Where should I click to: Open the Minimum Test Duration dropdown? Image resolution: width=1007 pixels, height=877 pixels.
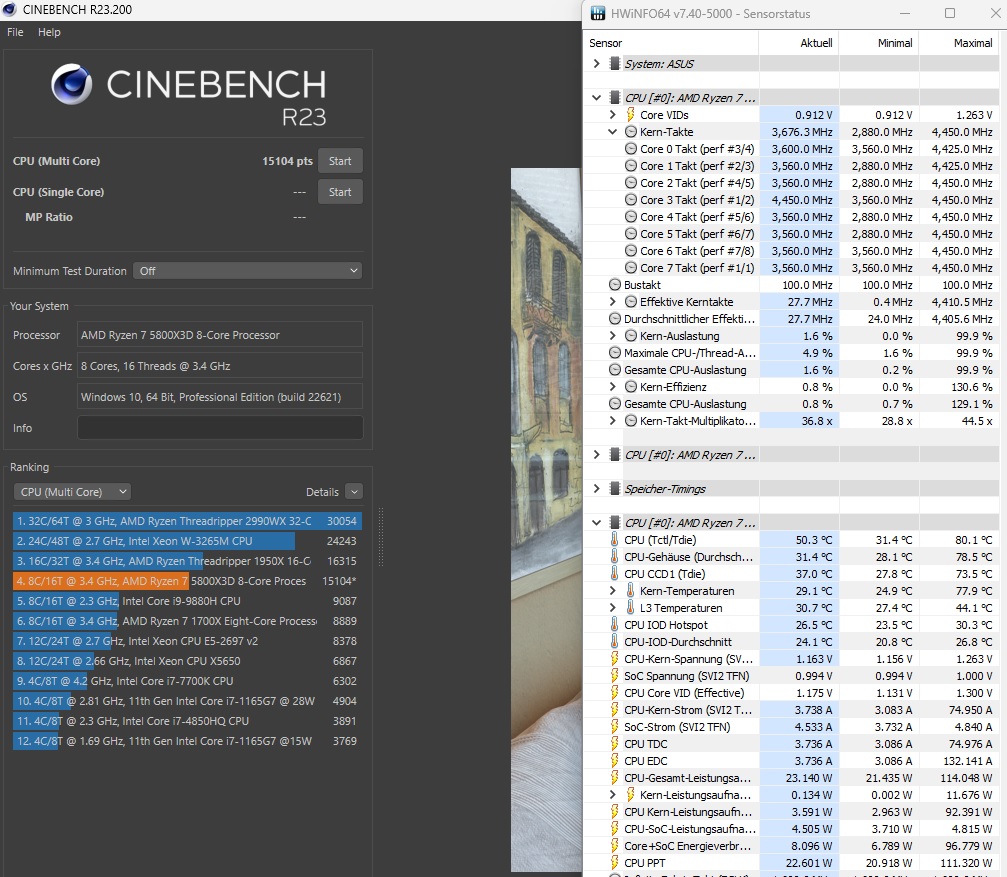tap(247, 271)
